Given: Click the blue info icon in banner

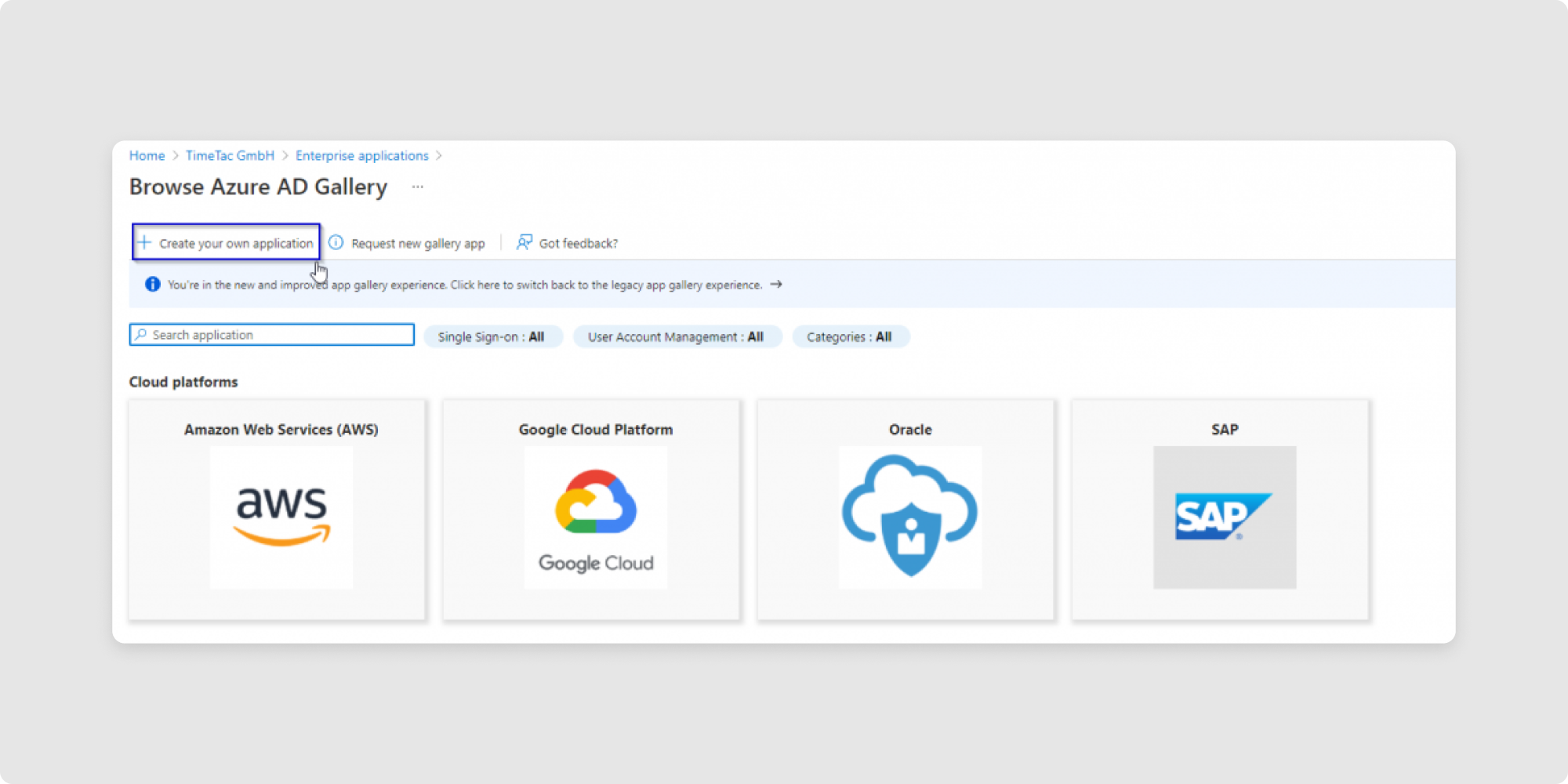Looking at the screenshot, I should pos(153,285).
